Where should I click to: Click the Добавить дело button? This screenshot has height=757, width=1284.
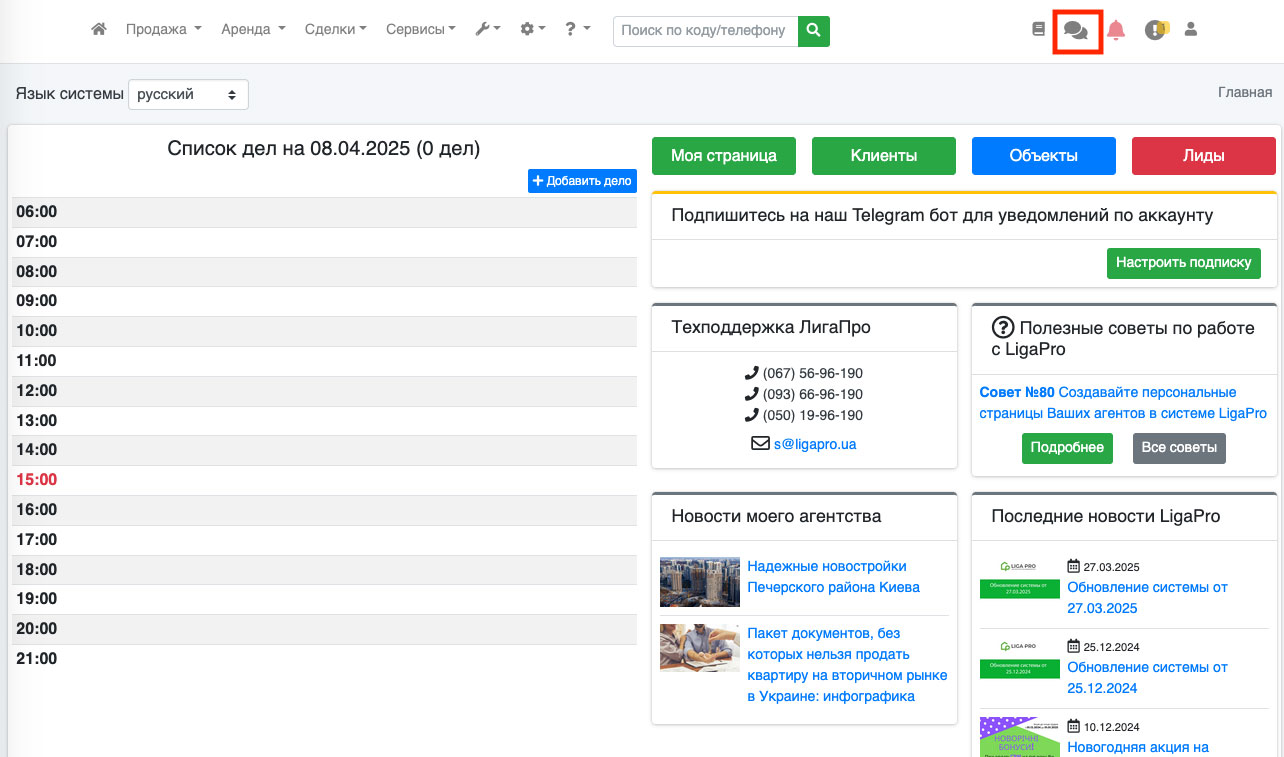[582, 181]
